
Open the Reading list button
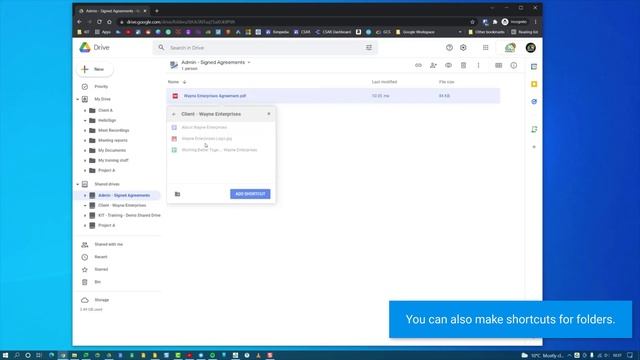pyautogui.click(x=524, y=32)
